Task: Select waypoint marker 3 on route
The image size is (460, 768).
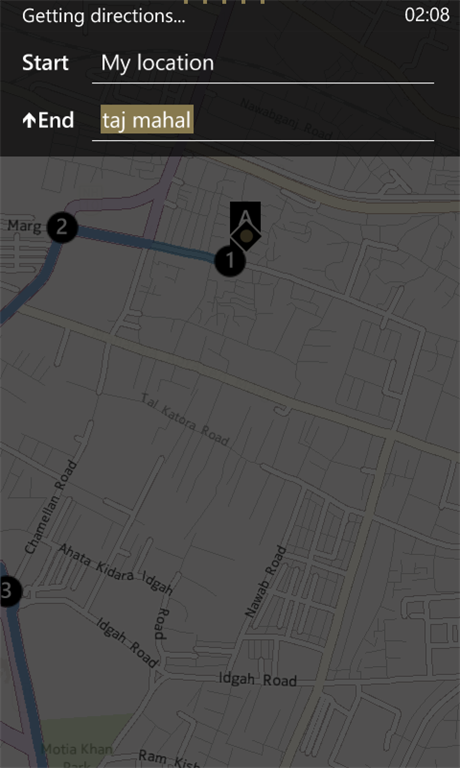Action: coord(7,591)
